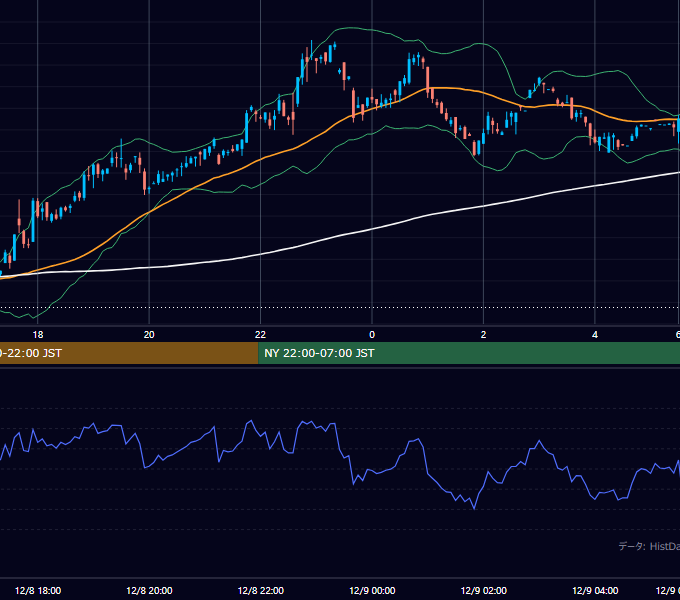Click the 12/9 02:00 date label
680x600 pixels.
coord(484,591)
